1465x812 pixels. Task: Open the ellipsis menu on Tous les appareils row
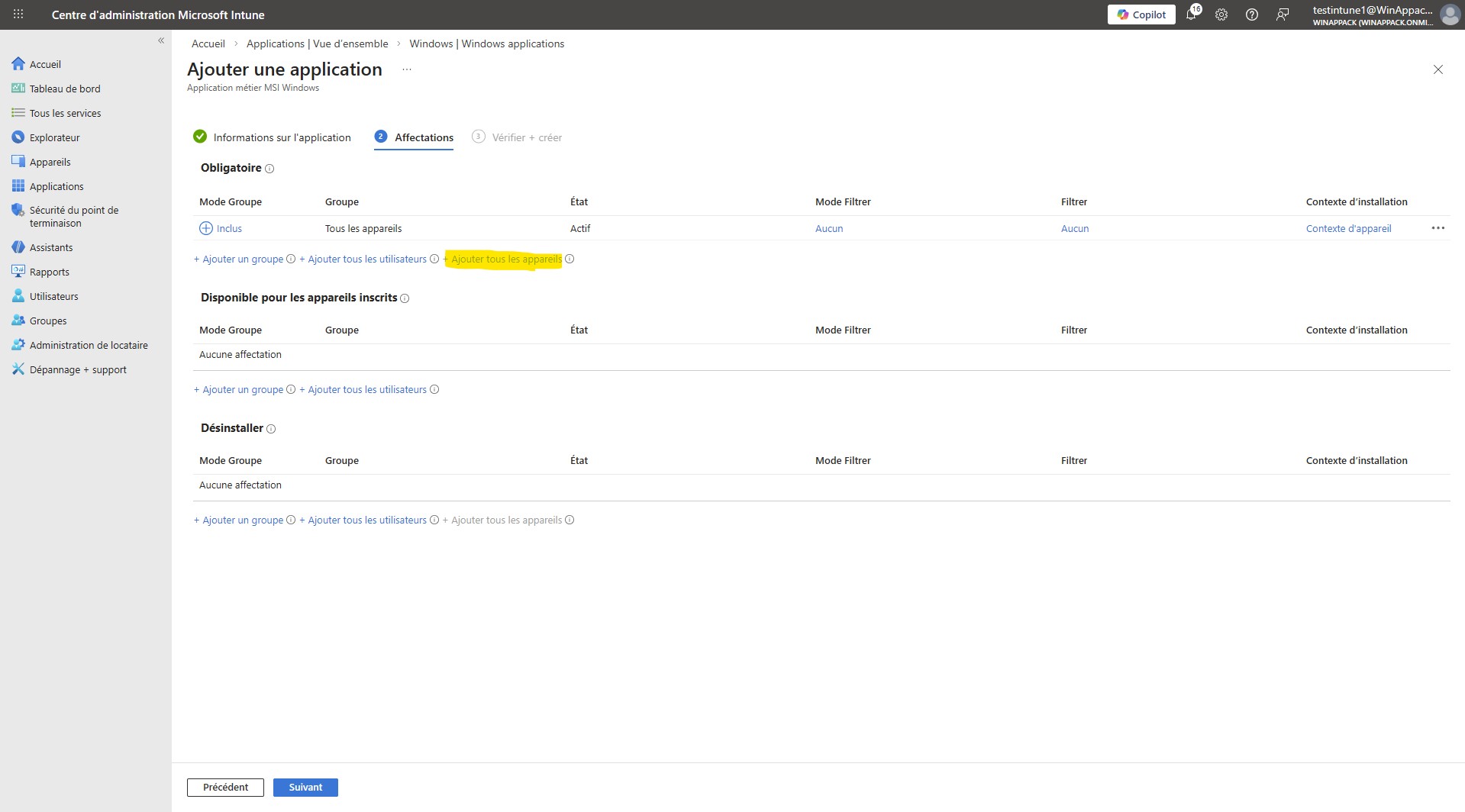1438,227
